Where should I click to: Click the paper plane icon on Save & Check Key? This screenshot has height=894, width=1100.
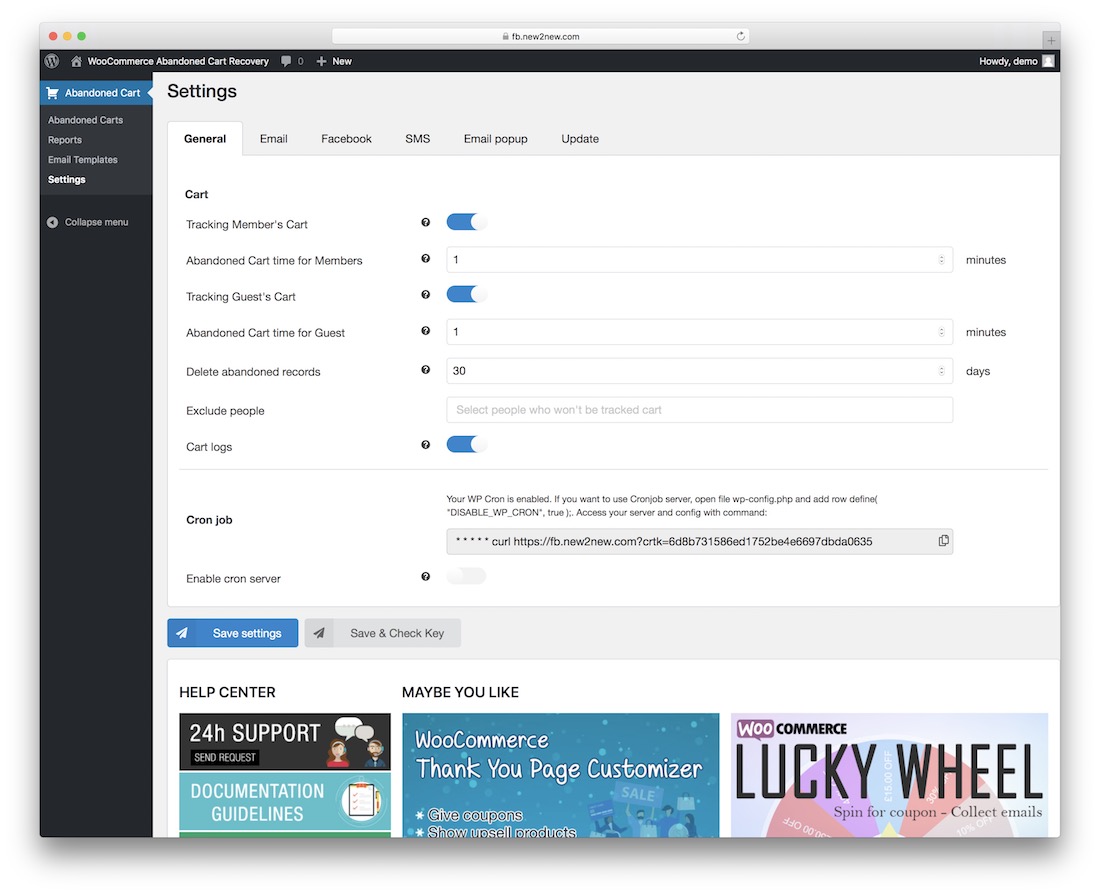click(319, 633)
